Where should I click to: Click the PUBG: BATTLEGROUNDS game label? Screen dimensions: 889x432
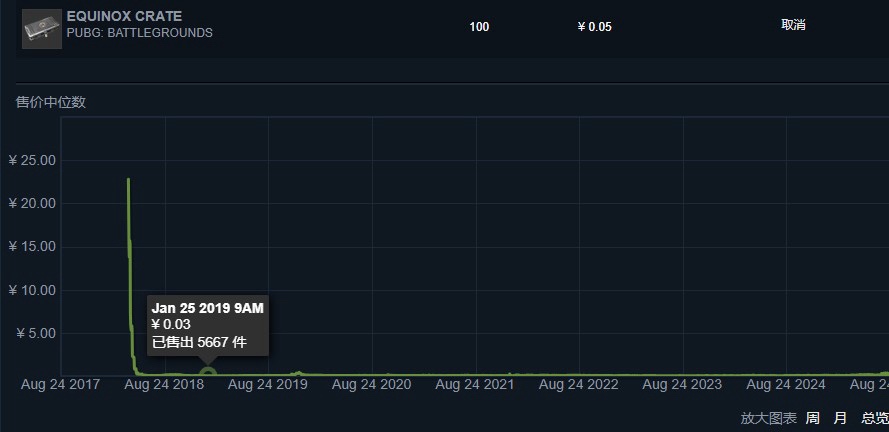pos(139,33)
